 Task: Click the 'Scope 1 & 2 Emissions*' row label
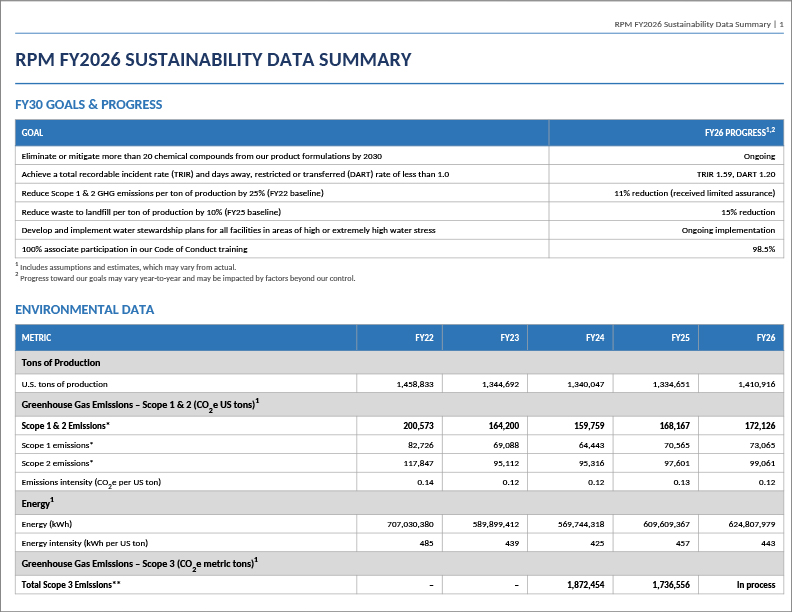click(65, 426)
